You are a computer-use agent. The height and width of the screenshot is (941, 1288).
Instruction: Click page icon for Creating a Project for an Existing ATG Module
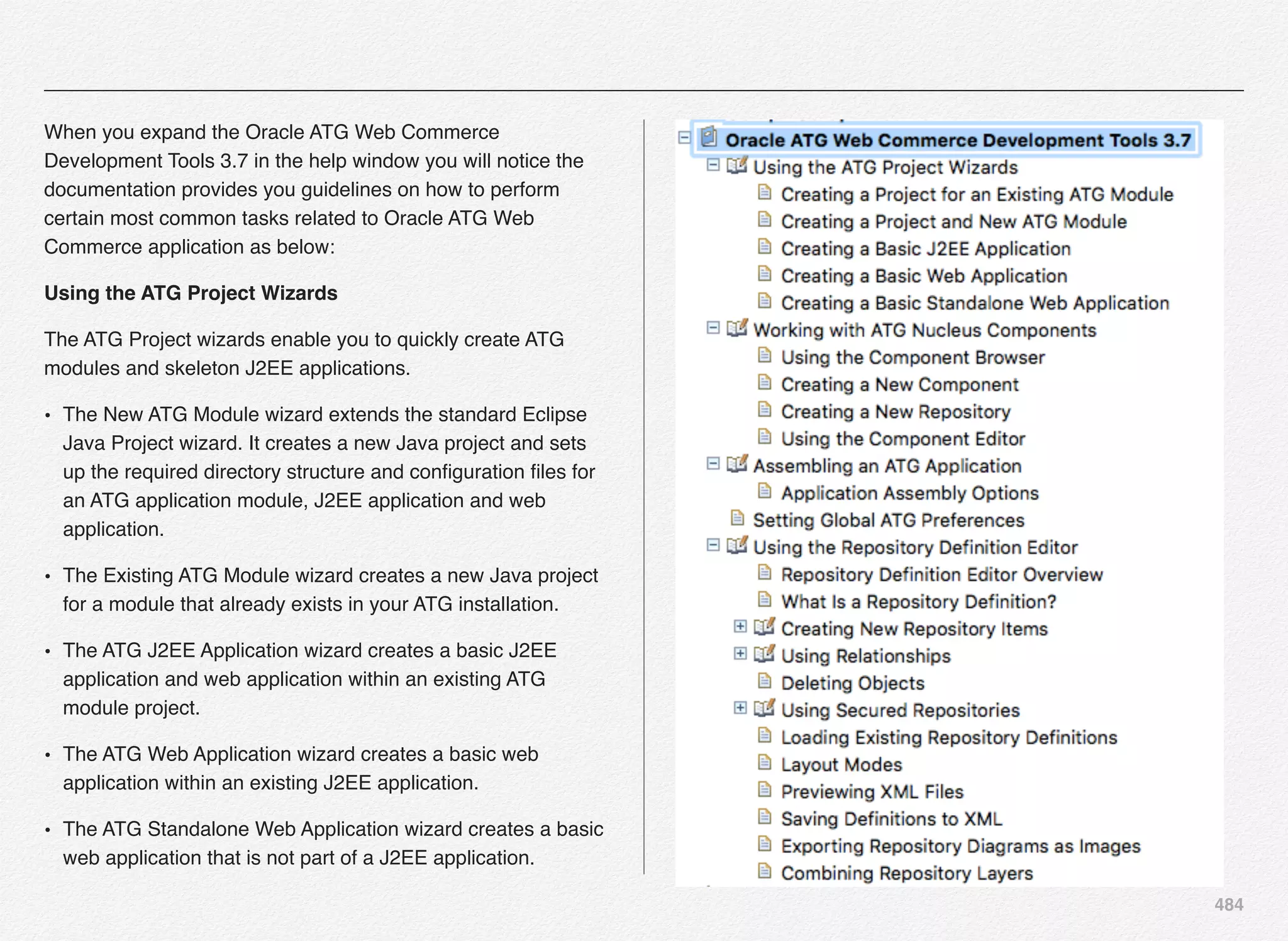click(x=765, y=192)
